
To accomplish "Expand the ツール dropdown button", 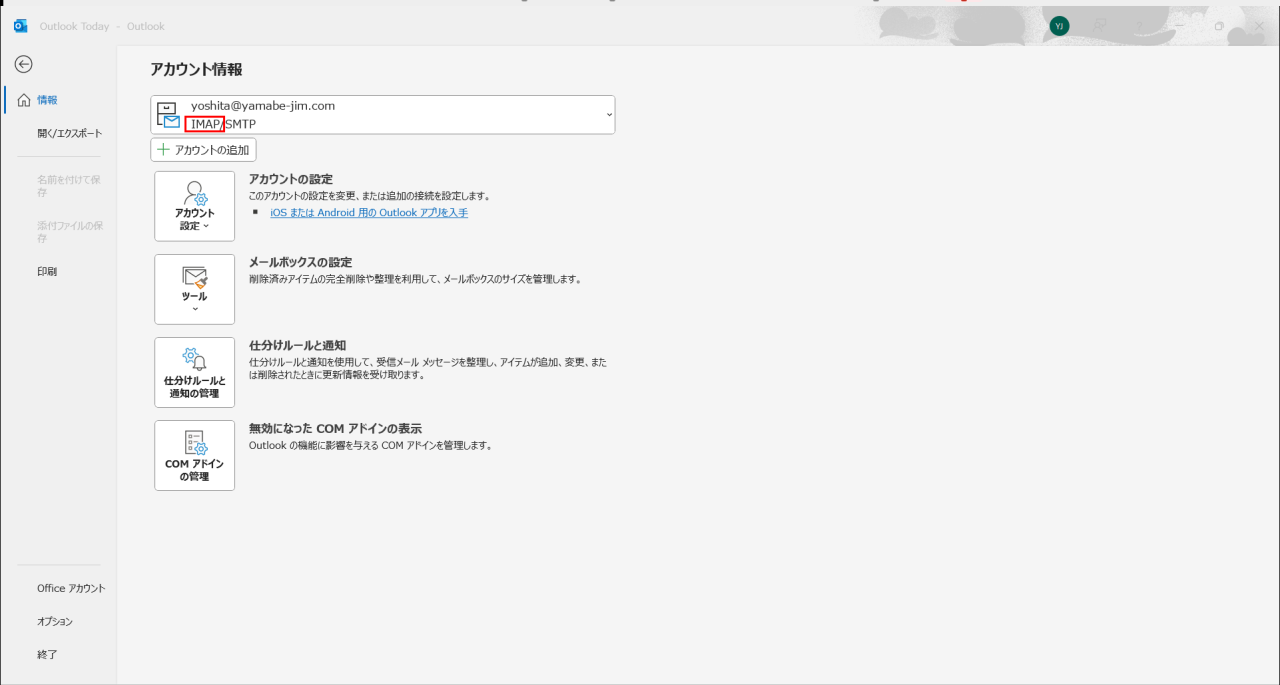I will 194,289.
